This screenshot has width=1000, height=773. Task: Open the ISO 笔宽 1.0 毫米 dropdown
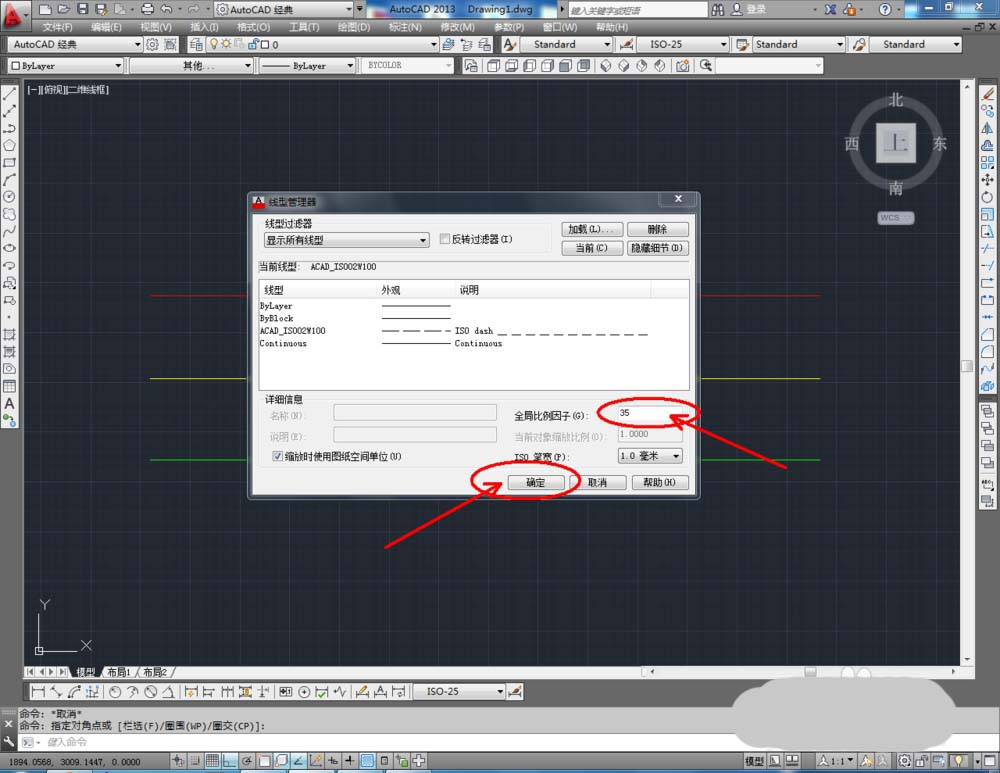[x=650, y=456]
